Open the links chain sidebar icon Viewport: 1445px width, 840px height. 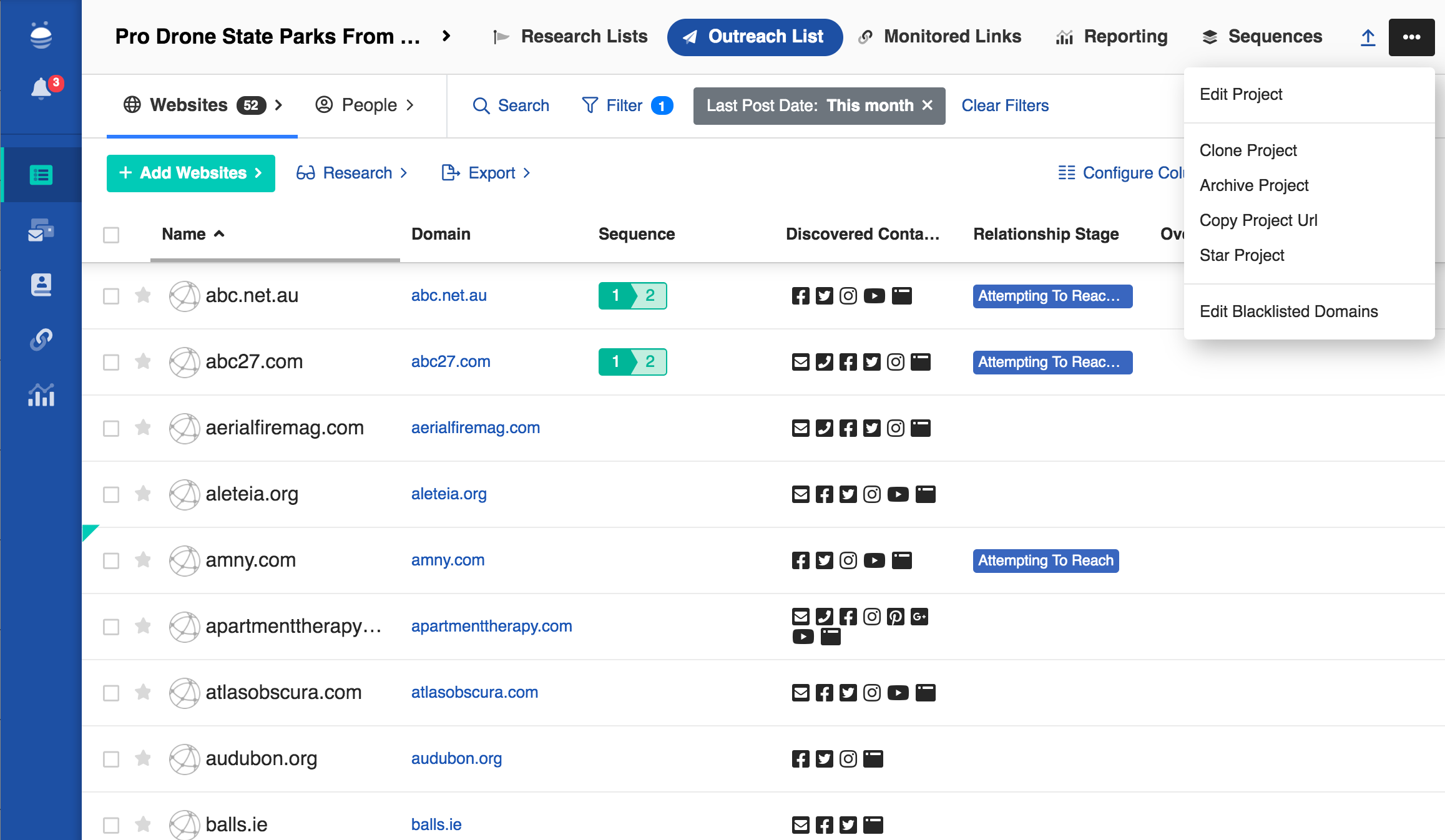coord(41,339)
